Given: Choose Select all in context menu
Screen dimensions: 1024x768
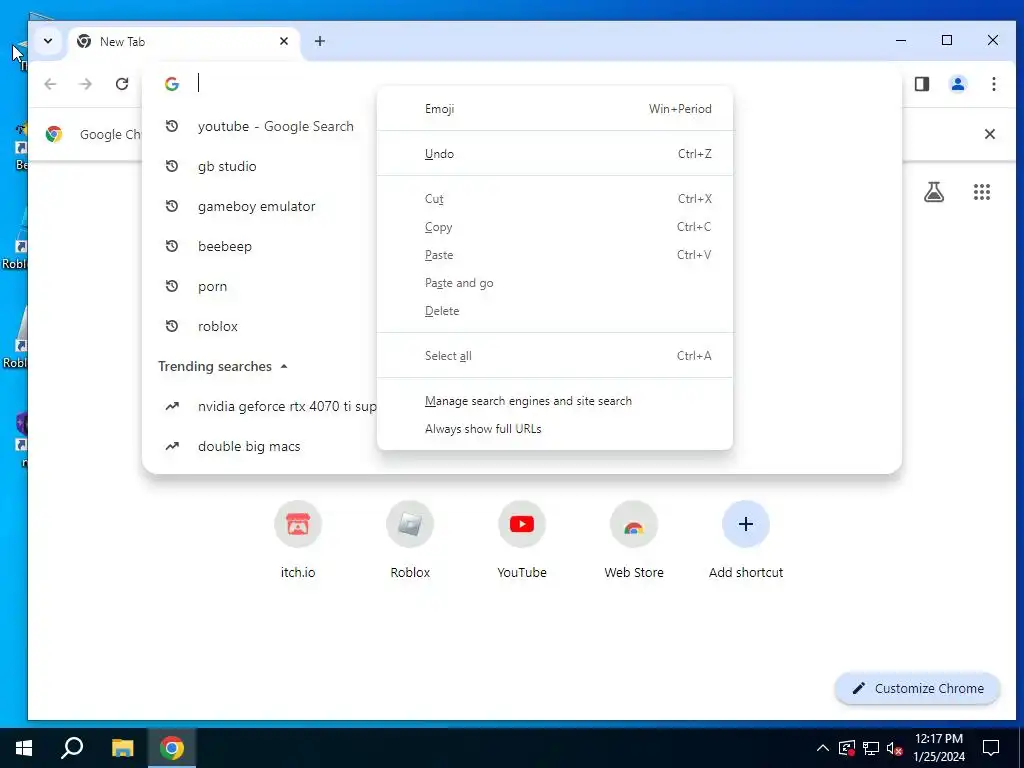Looking at the screenshot, I should [554, 356].
